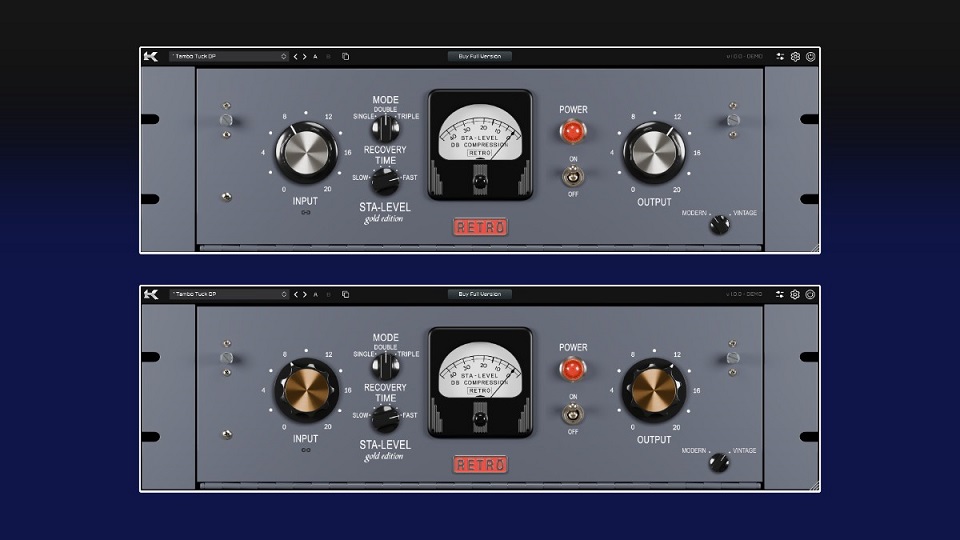The height and width of the screenshot is (540, 960).
Task: Click the silver OUTPUT knob on the upper unit
Action: [654, 152]
